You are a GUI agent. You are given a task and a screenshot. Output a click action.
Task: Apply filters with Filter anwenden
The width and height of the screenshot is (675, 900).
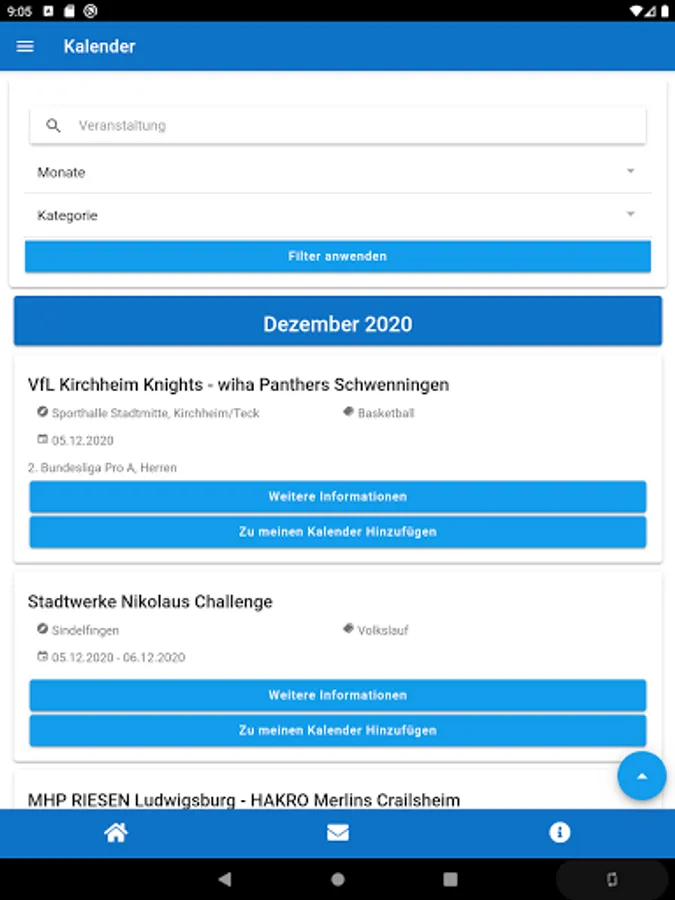click(337, 256)
